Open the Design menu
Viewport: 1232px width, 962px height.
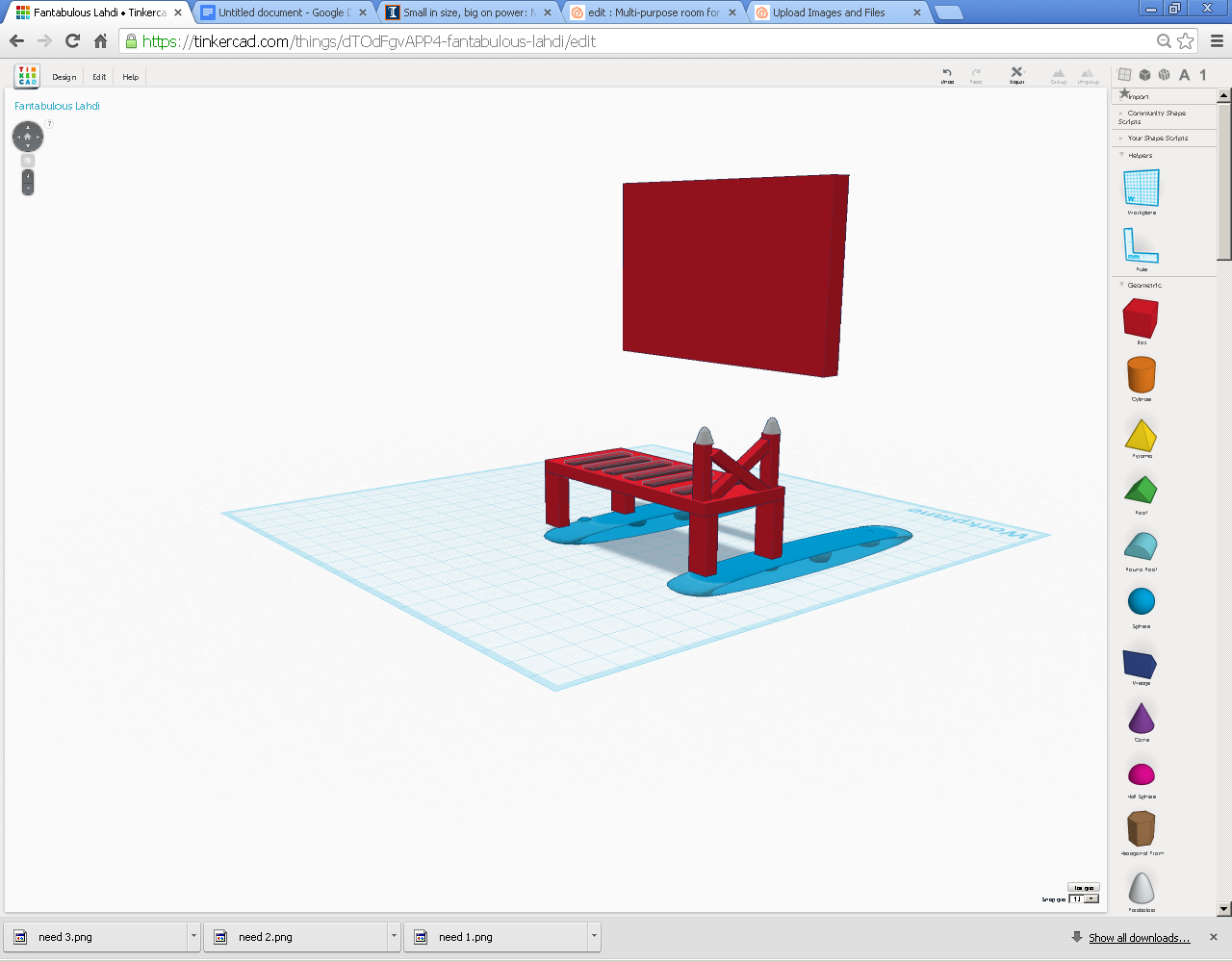[x=64, y=77]
